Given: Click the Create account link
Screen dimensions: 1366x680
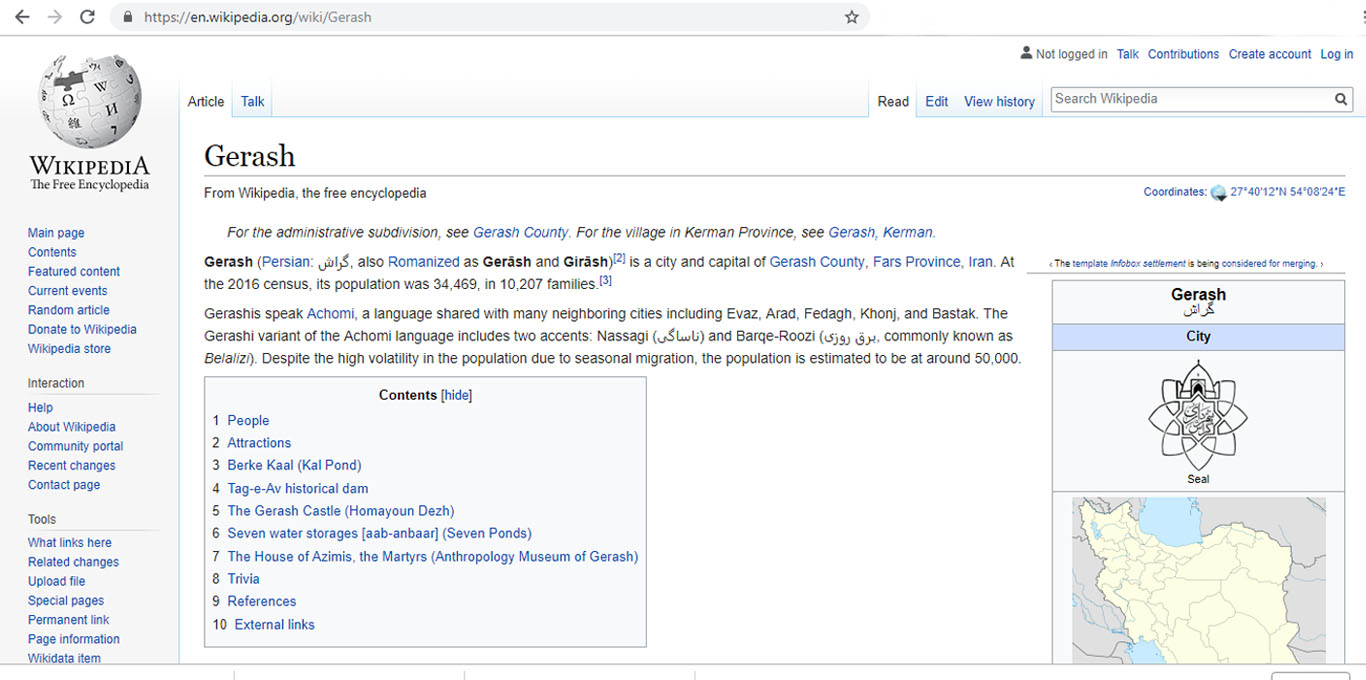Looking at the screenshot, I should 1269,54.
